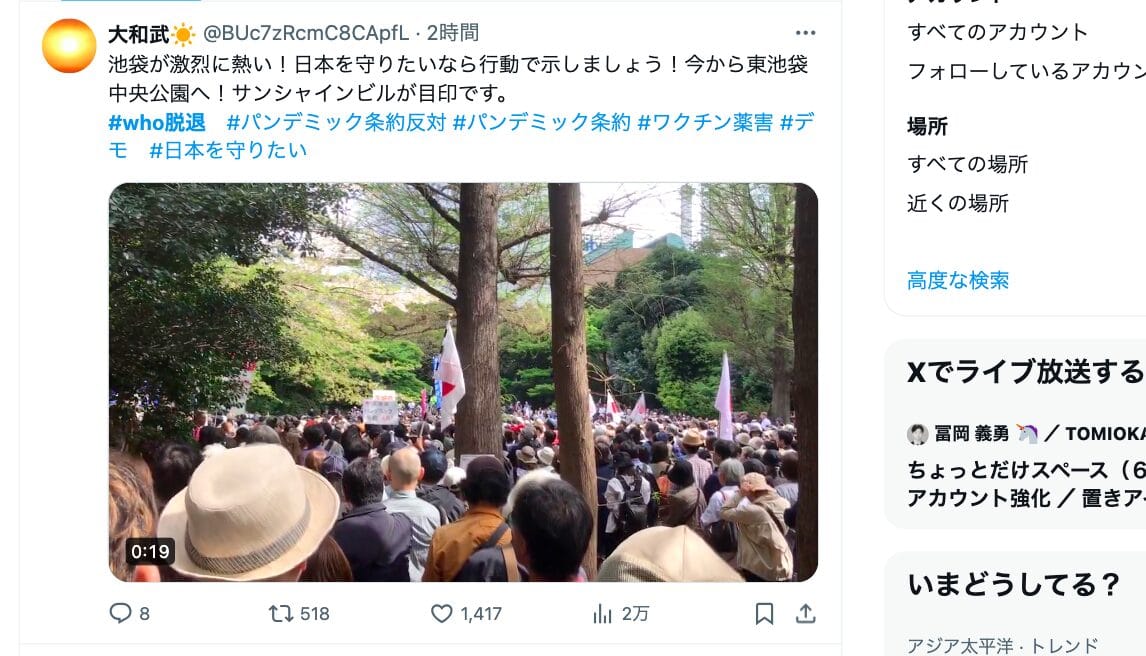Open the tweet's three-dot more menu
This screenshot has height=656, width=1146.
[805, 33]
